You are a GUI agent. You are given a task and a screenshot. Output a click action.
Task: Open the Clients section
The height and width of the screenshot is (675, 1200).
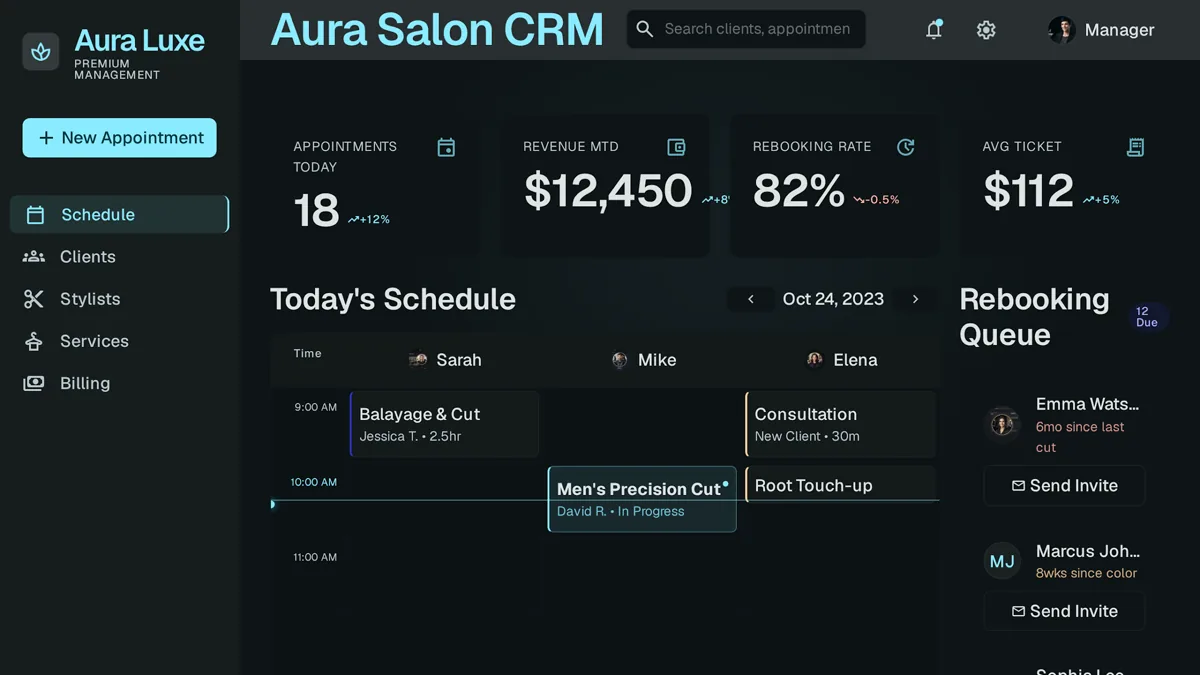click(119, 257)
